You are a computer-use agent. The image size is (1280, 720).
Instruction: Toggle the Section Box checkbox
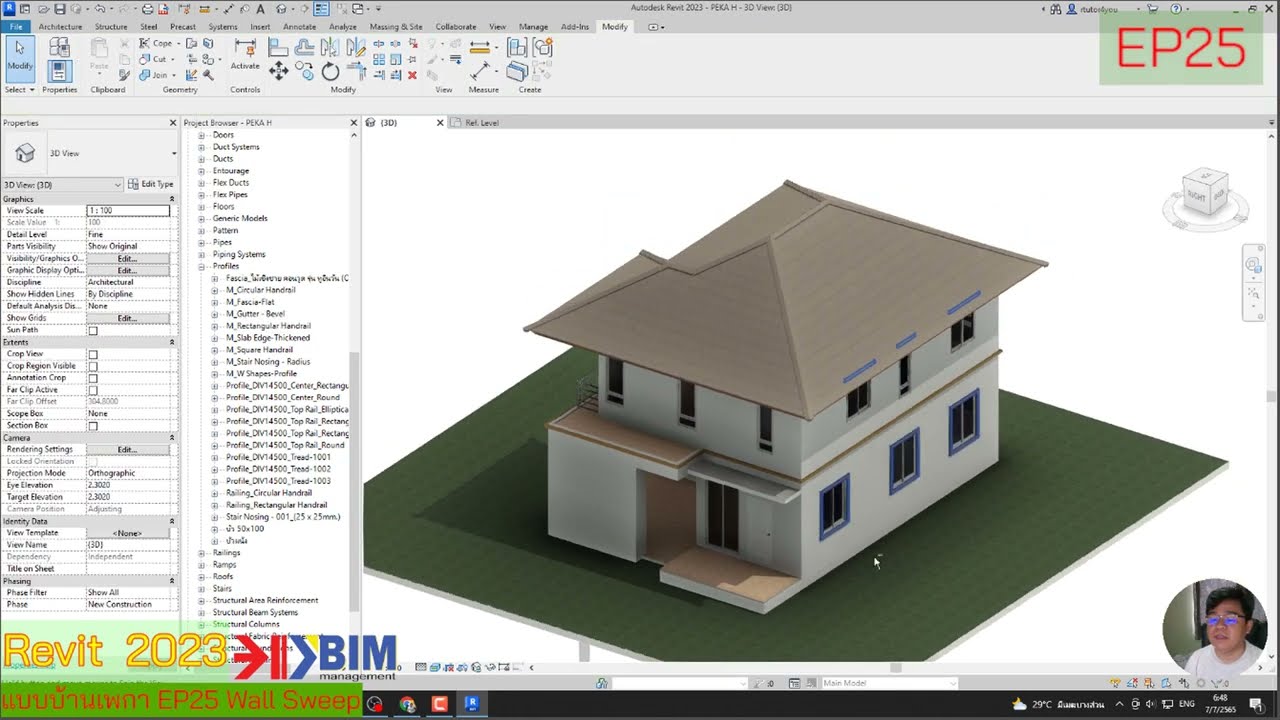[x=93, y=426]
